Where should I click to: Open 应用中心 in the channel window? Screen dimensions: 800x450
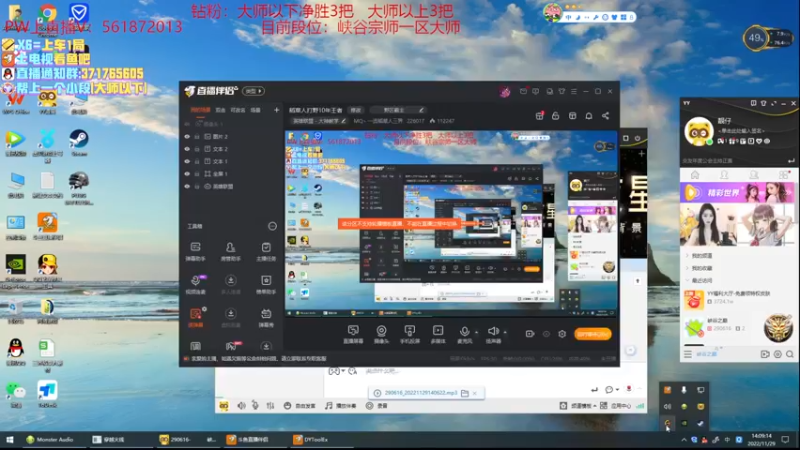tap(616, 406)
